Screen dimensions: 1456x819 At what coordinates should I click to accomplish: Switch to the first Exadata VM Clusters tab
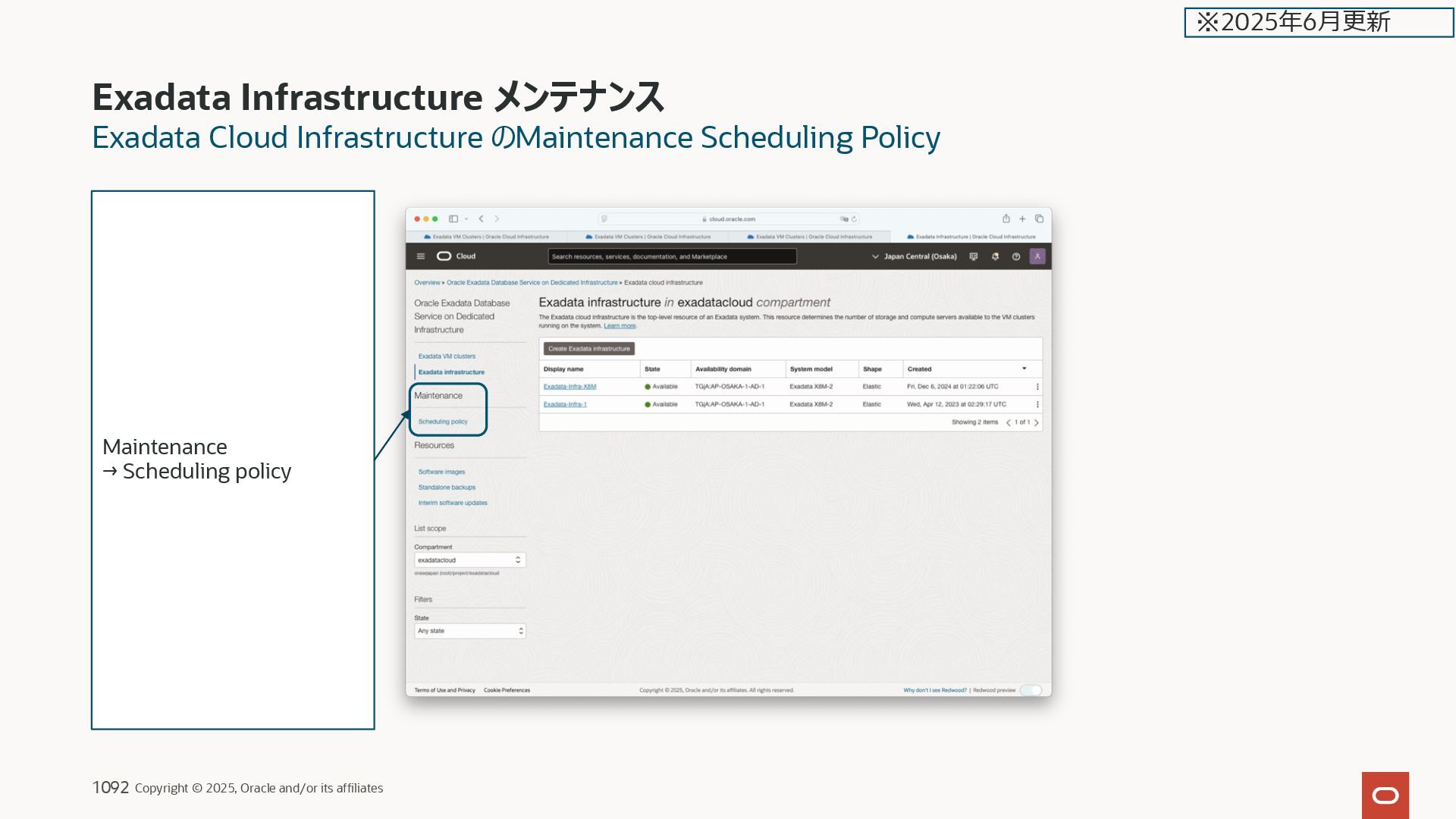(x=487, y=237)
